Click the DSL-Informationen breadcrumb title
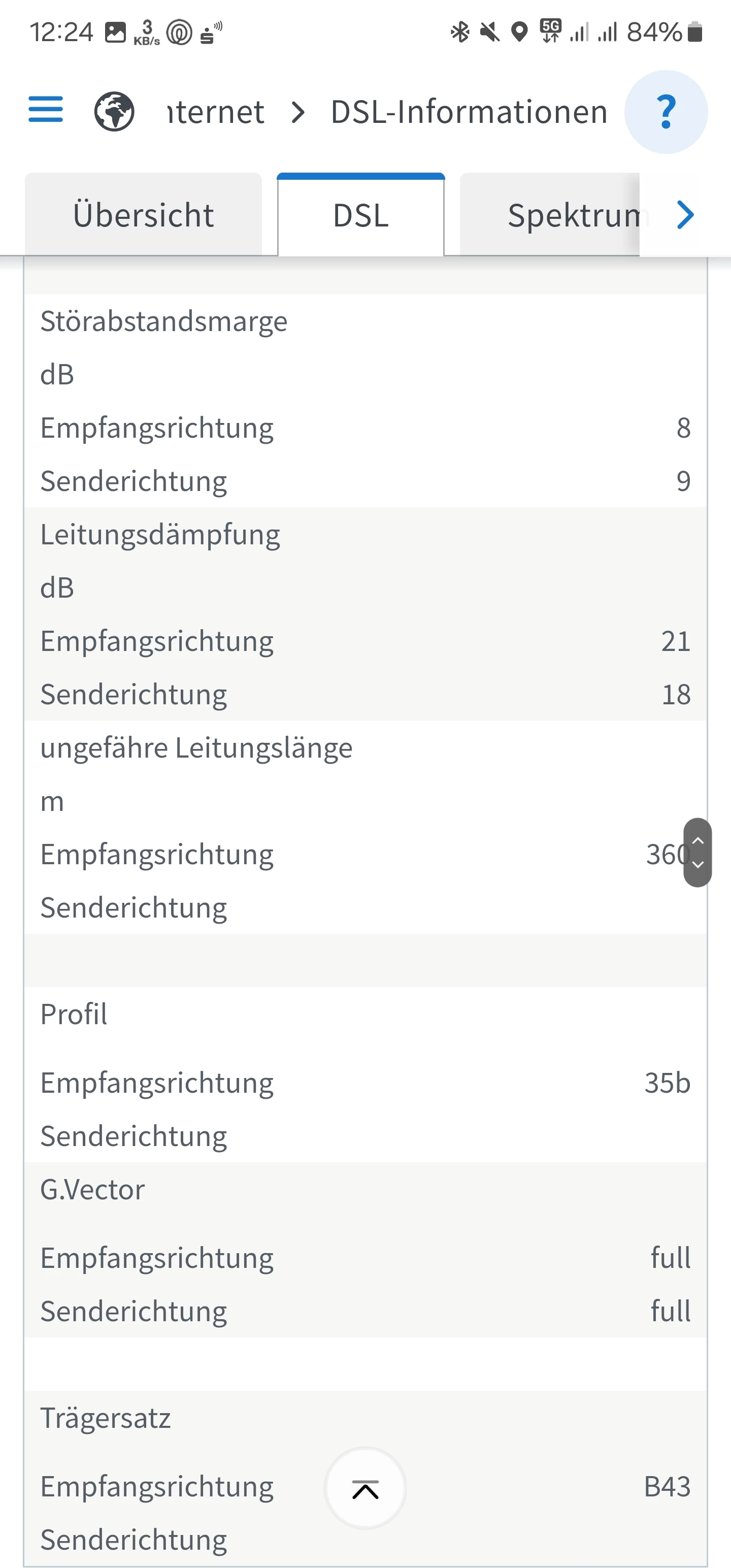Screen dimensions: 731x1568 469,112
